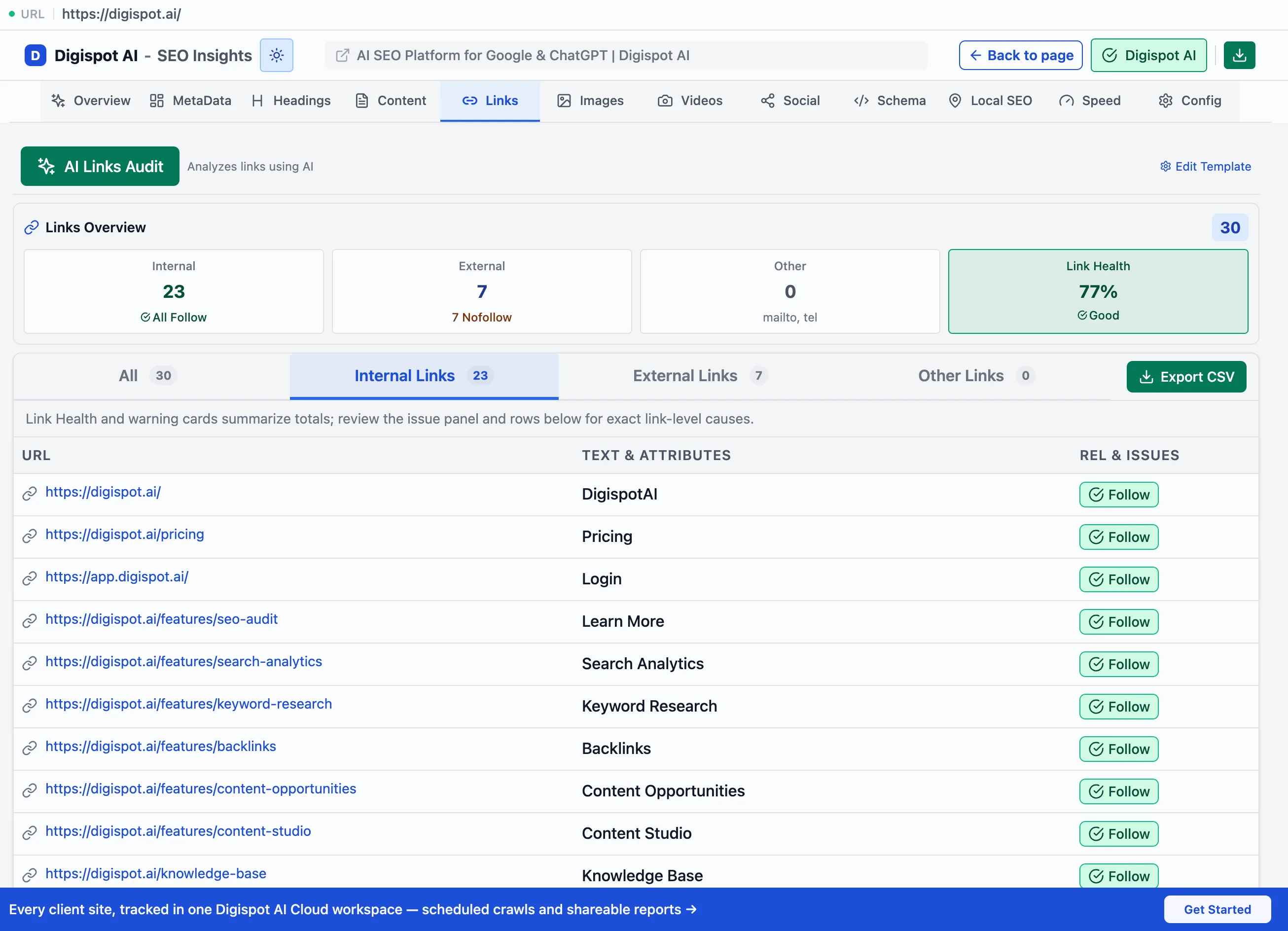Click the Back to page button
1288x931 pixels.
pos(1021,55)
